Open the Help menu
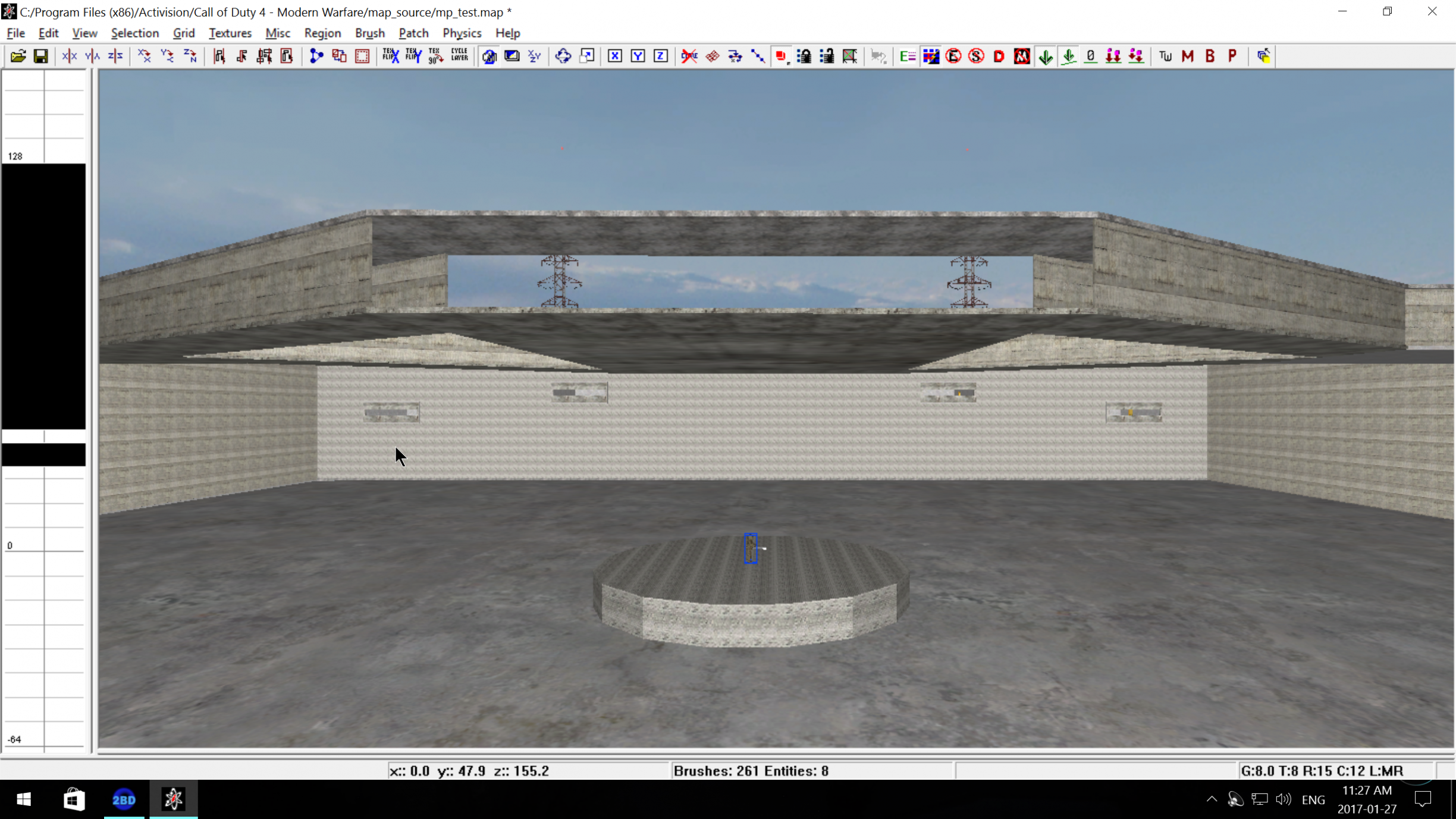Image resolution: width=1456 pixels, height=819 pixels. (x=507, y=33)
